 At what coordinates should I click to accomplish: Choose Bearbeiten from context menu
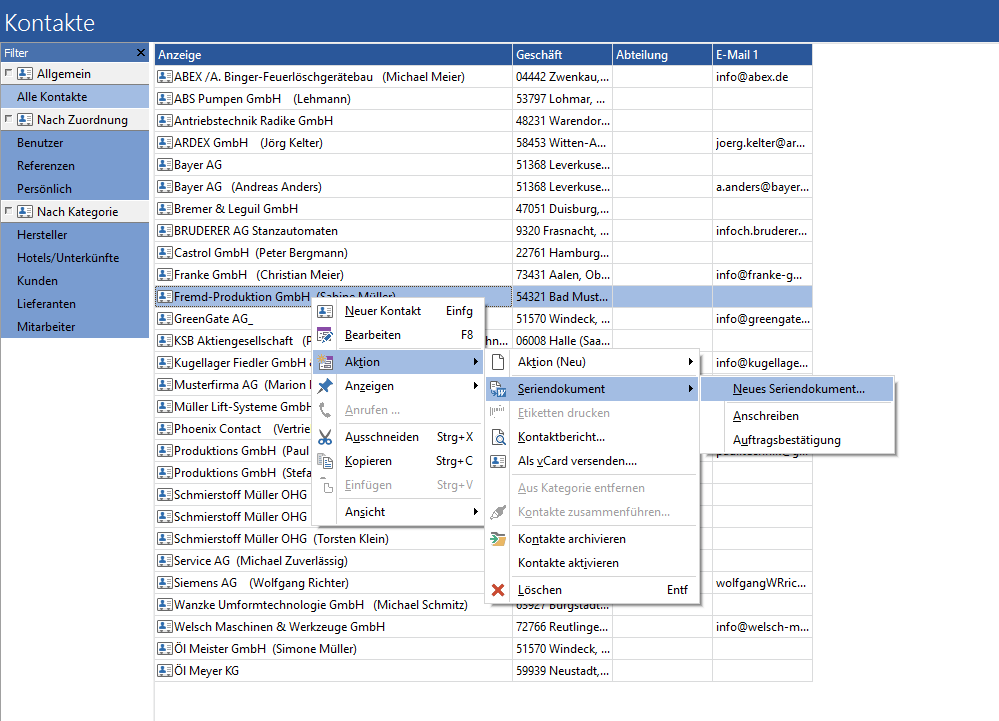(399, 335)
